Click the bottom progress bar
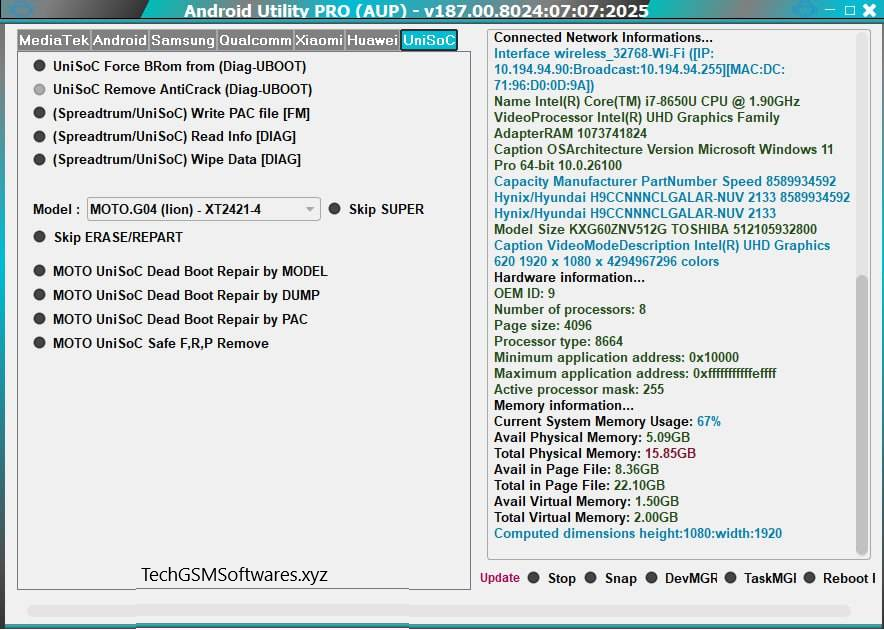884x630 pixels. (439, 611)
